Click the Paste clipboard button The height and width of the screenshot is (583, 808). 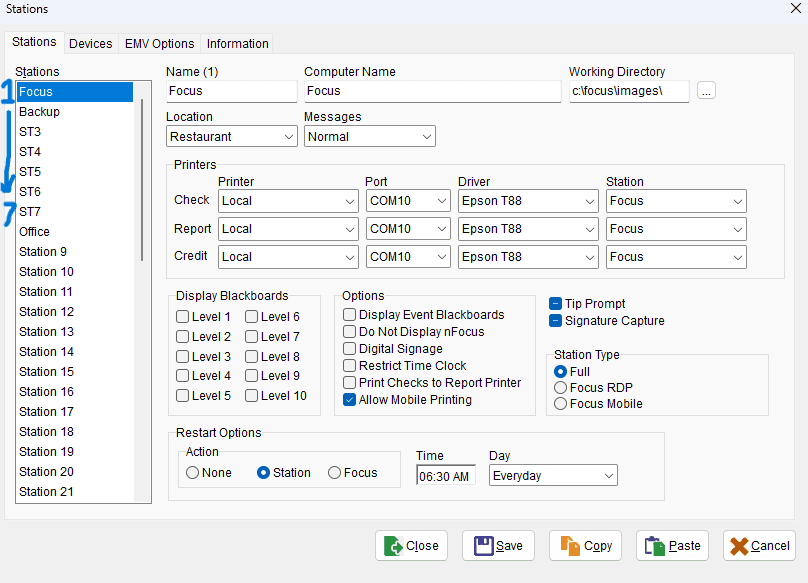[x=672, y=546]
